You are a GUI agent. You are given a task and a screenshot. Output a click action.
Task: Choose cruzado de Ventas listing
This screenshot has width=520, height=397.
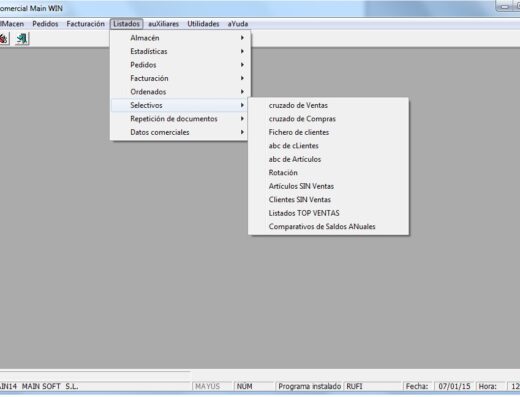click(x=328, y=105)
